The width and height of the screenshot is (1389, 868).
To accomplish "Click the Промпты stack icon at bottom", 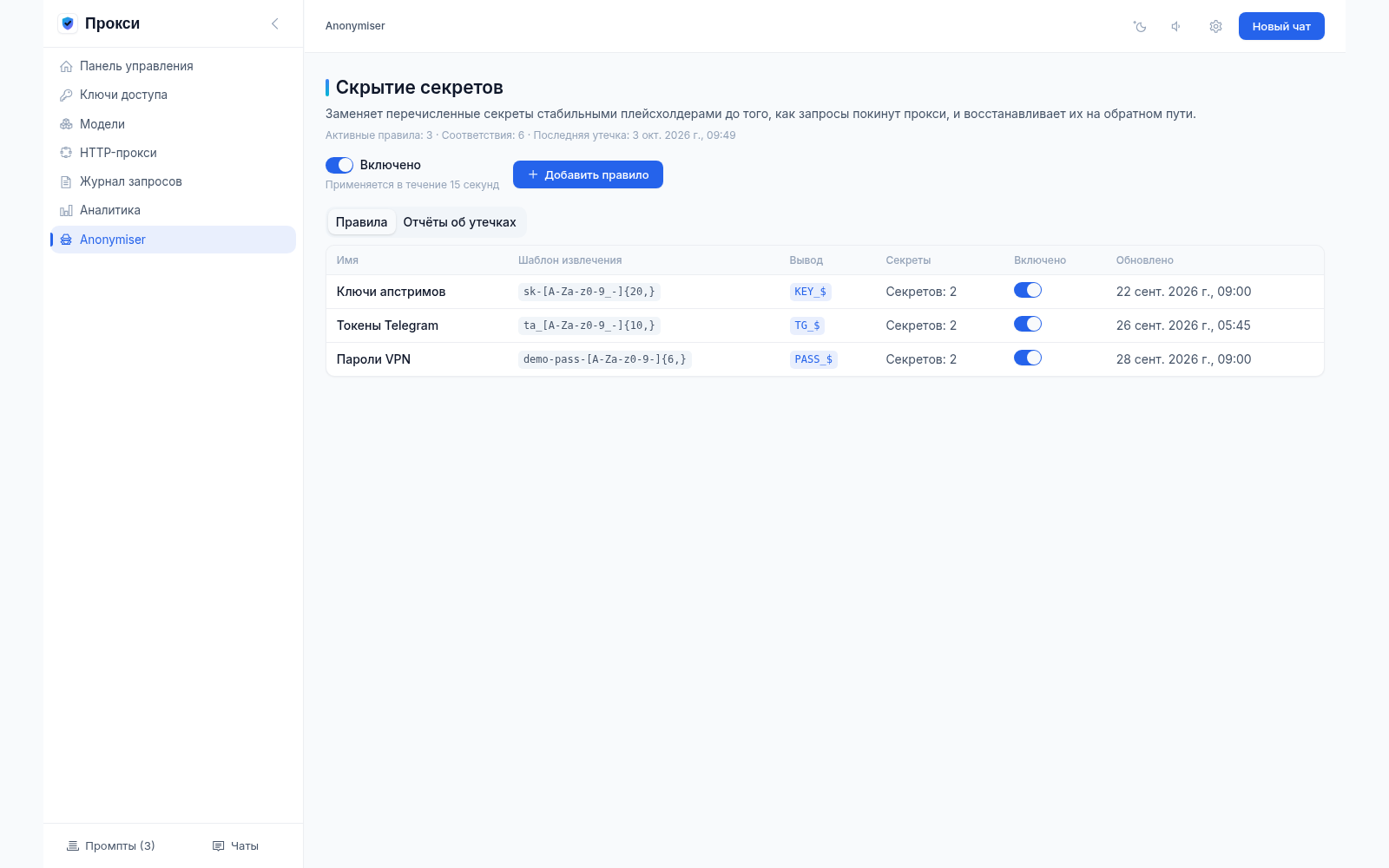I will click(73, 845).
